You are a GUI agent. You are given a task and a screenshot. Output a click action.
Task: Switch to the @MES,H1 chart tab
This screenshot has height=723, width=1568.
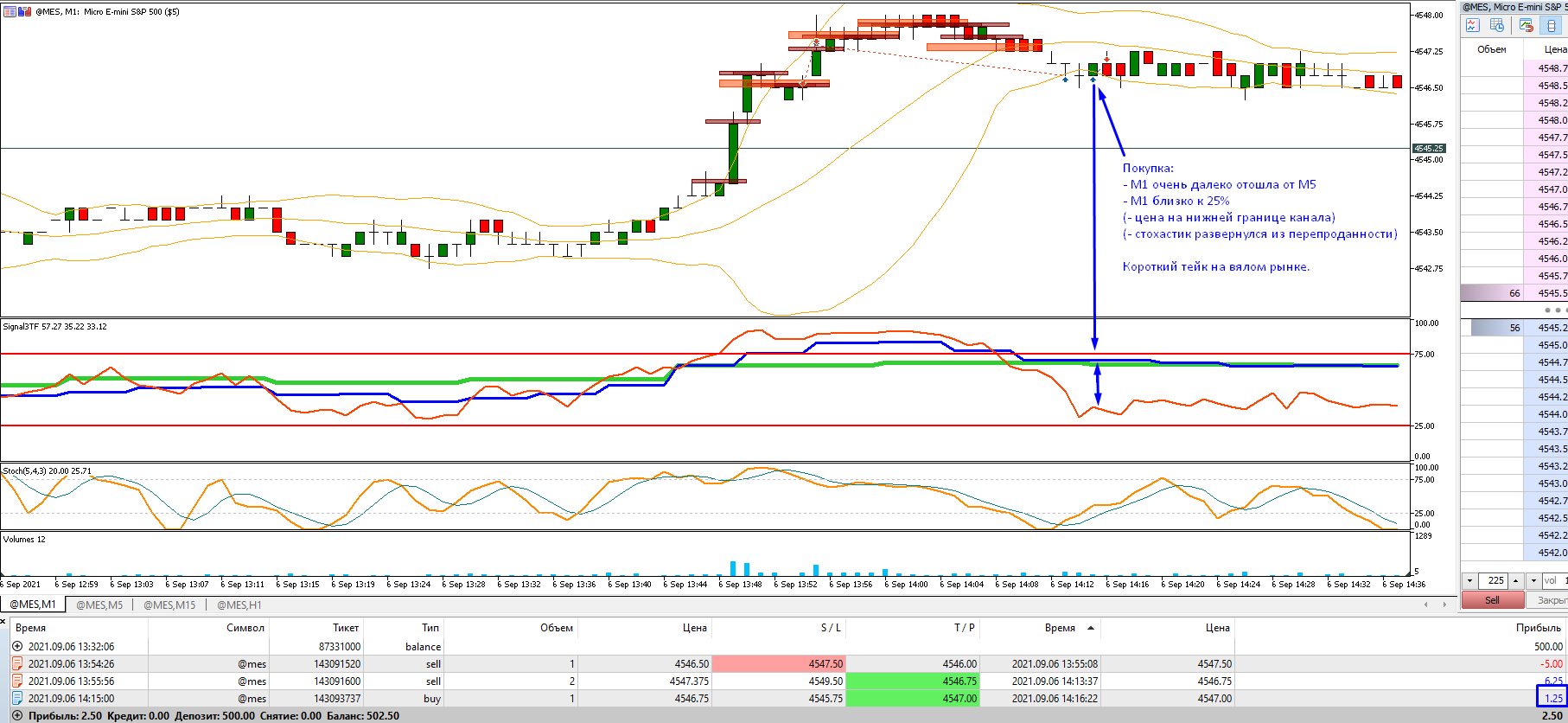click(x=239, y=605)
